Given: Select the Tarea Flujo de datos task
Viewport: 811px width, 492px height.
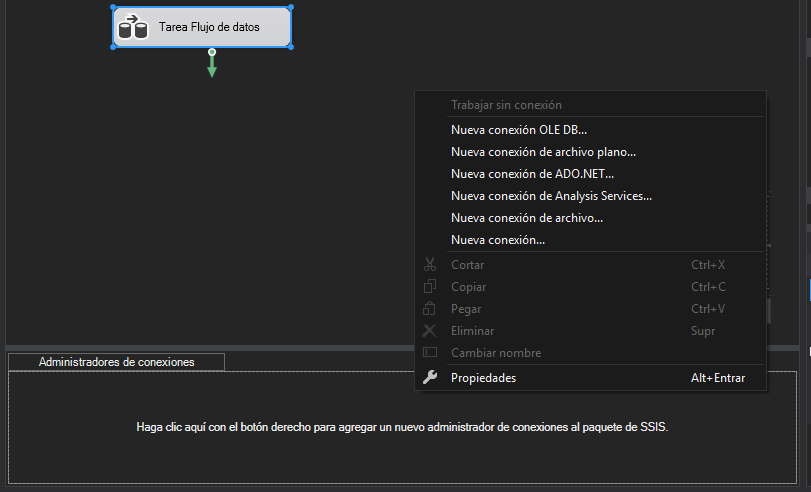Looking at the screenshot, I should coord(202,27).
